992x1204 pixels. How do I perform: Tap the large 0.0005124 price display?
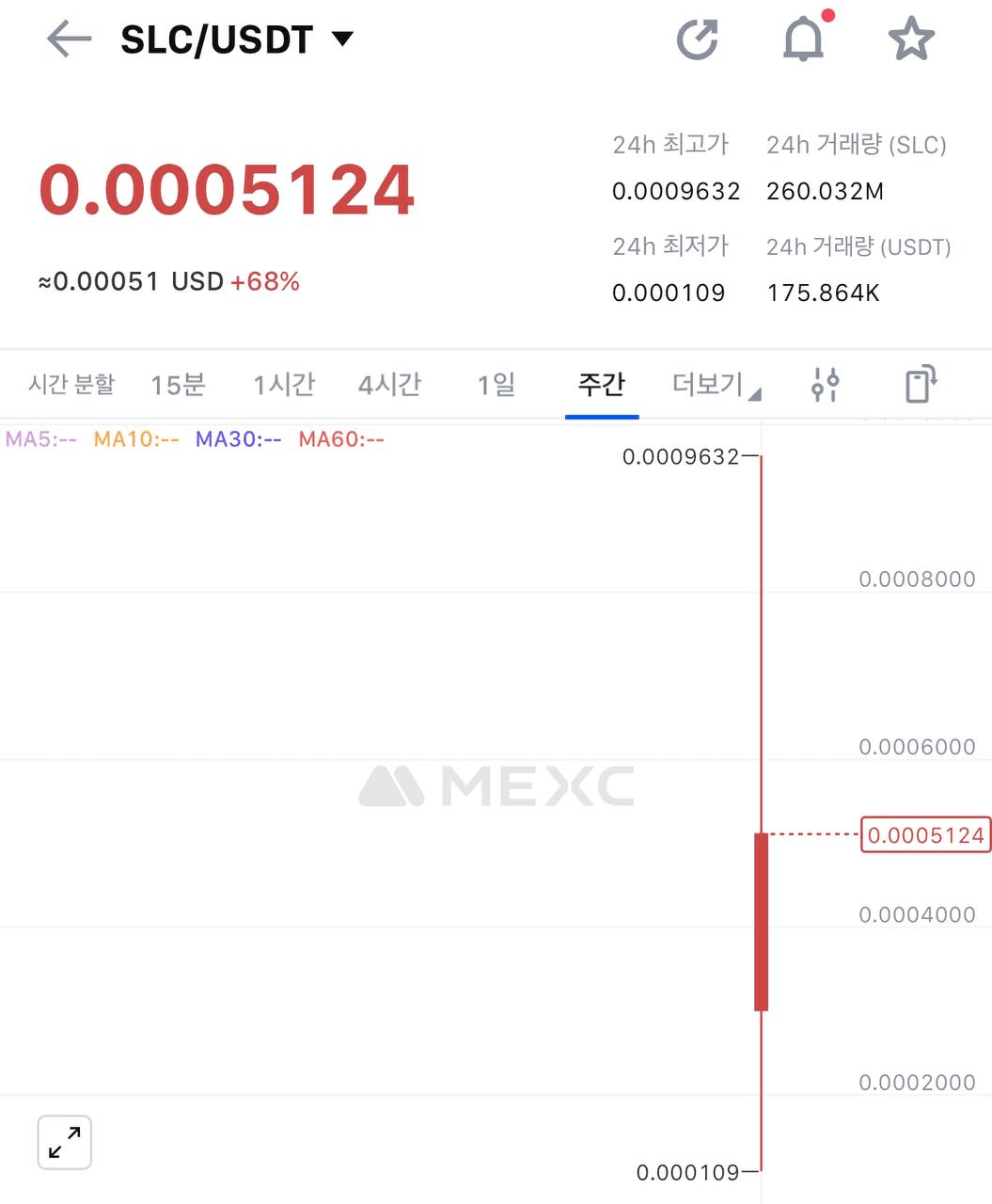(x=227, y=190)
